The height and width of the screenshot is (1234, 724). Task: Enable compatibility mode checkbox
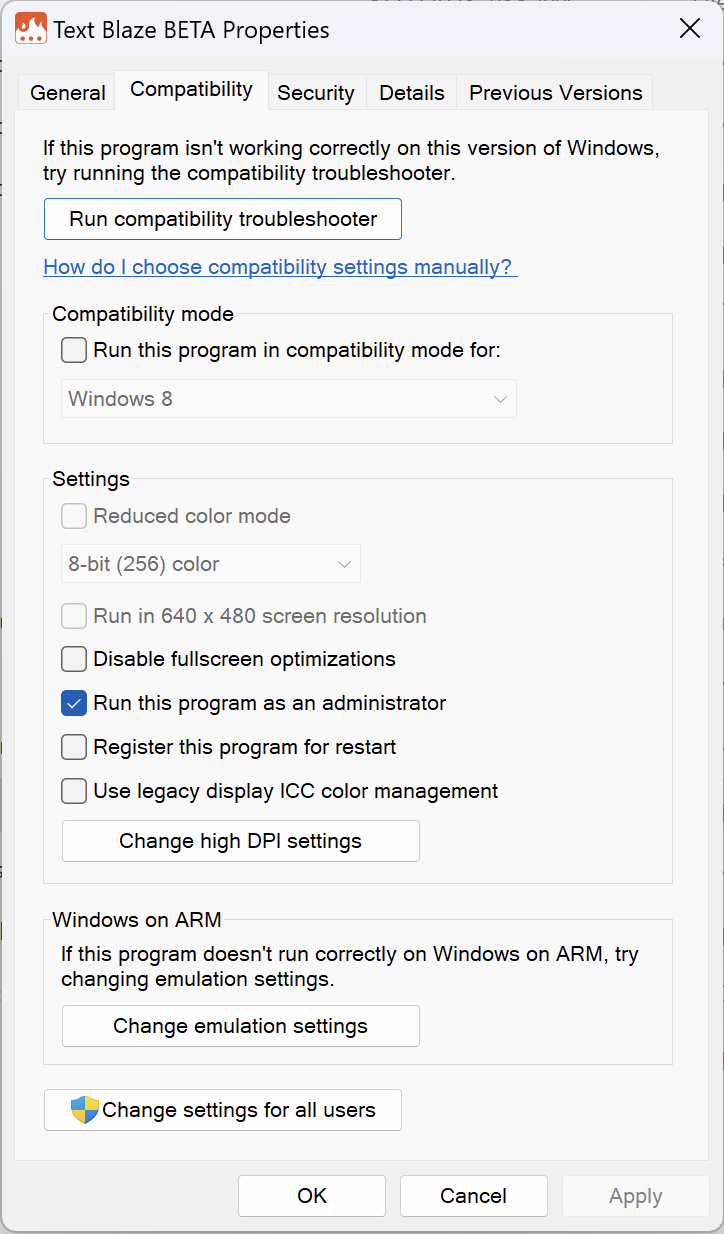pos(74,351)
